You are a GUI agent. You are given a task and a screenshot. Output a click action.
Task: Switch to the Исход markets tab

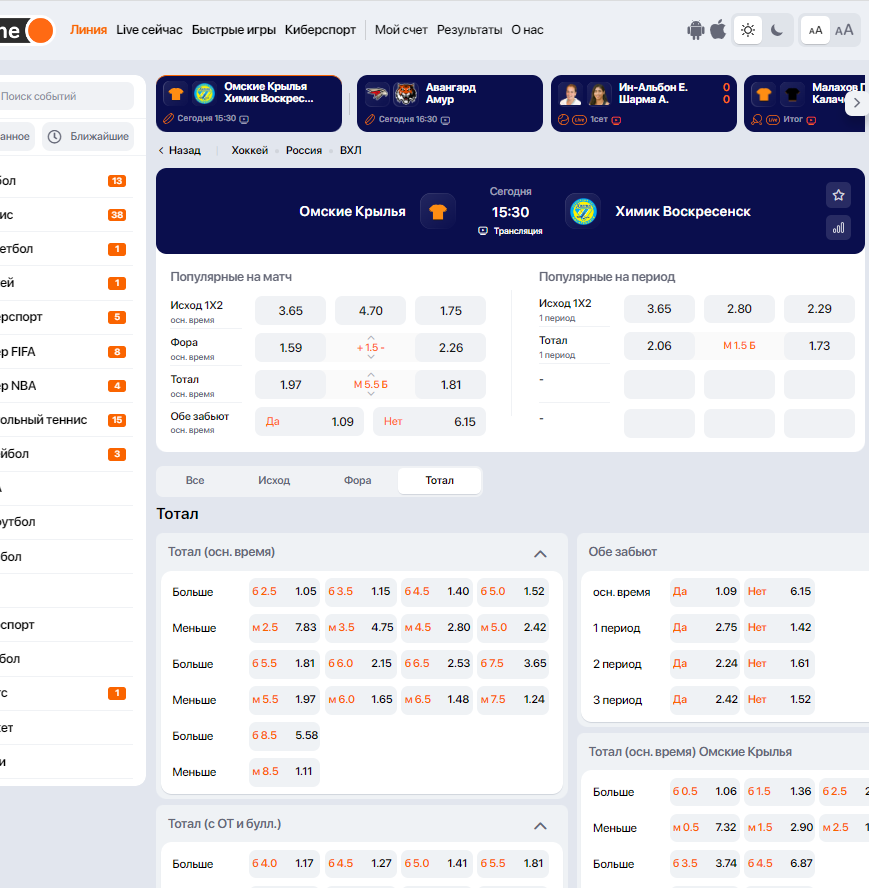click(274, 480)
